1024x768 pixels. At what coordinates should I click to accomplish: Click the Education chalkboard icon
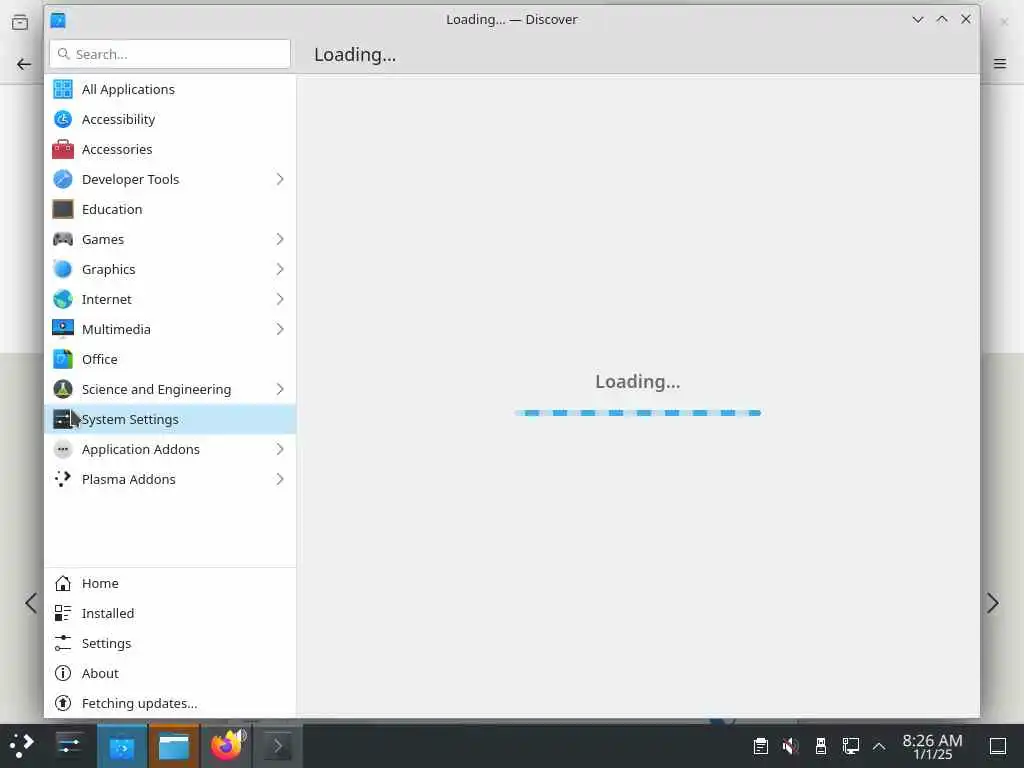click(x=63, y=210)
